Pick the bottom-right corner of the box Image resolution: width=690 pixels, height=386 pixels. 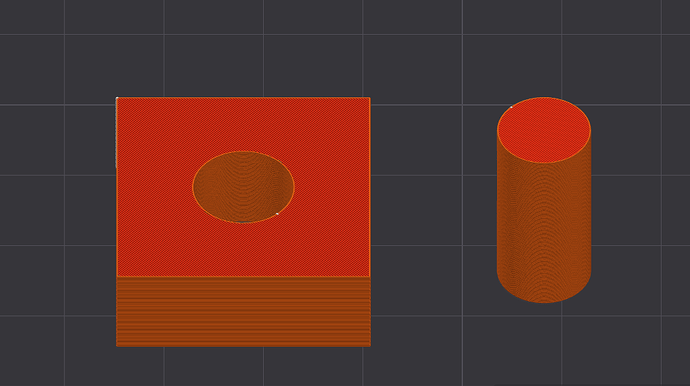click(x=370, y=346)
